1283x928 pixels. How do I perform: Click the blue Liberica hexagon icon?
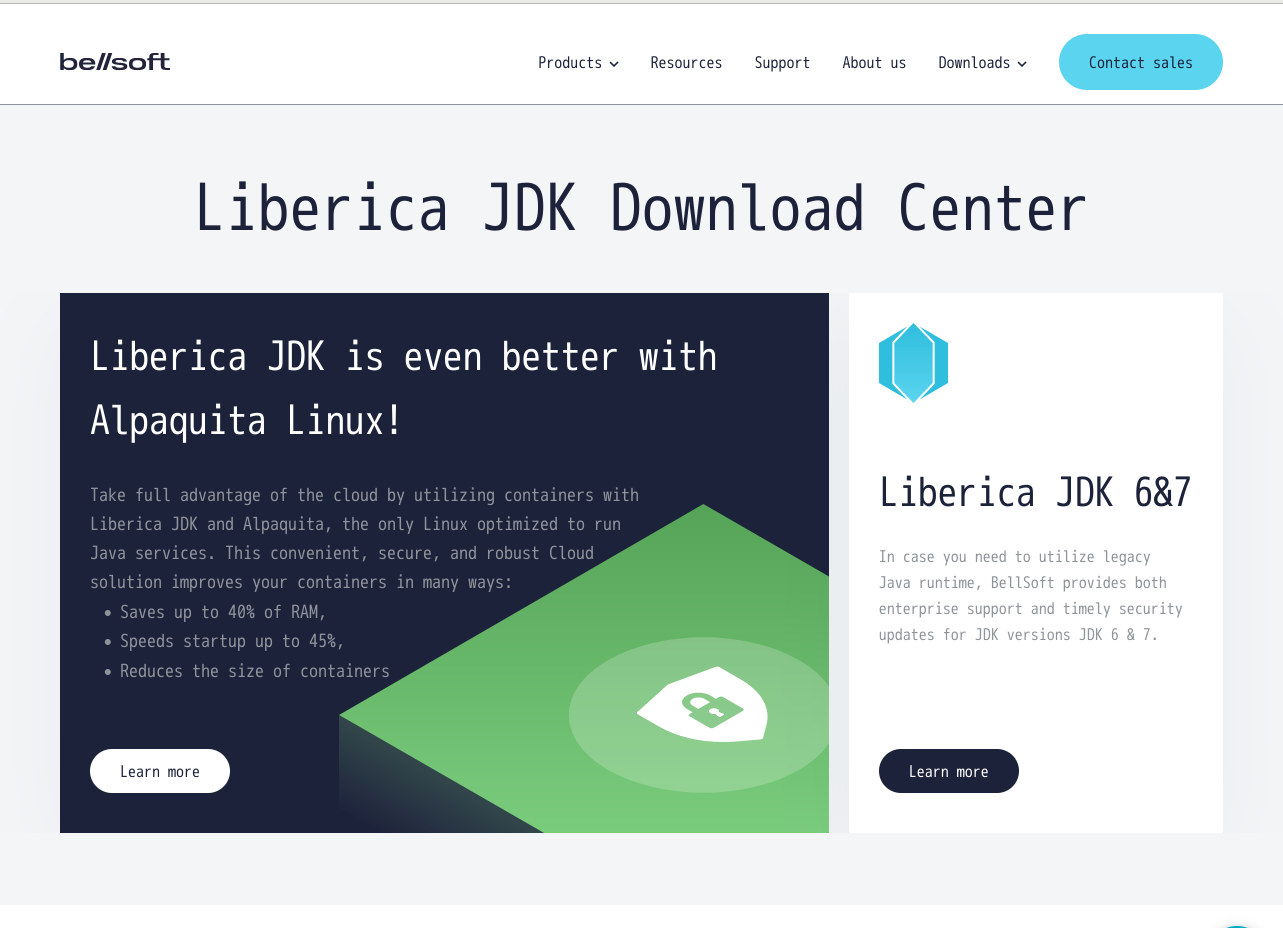coord(913,363)
